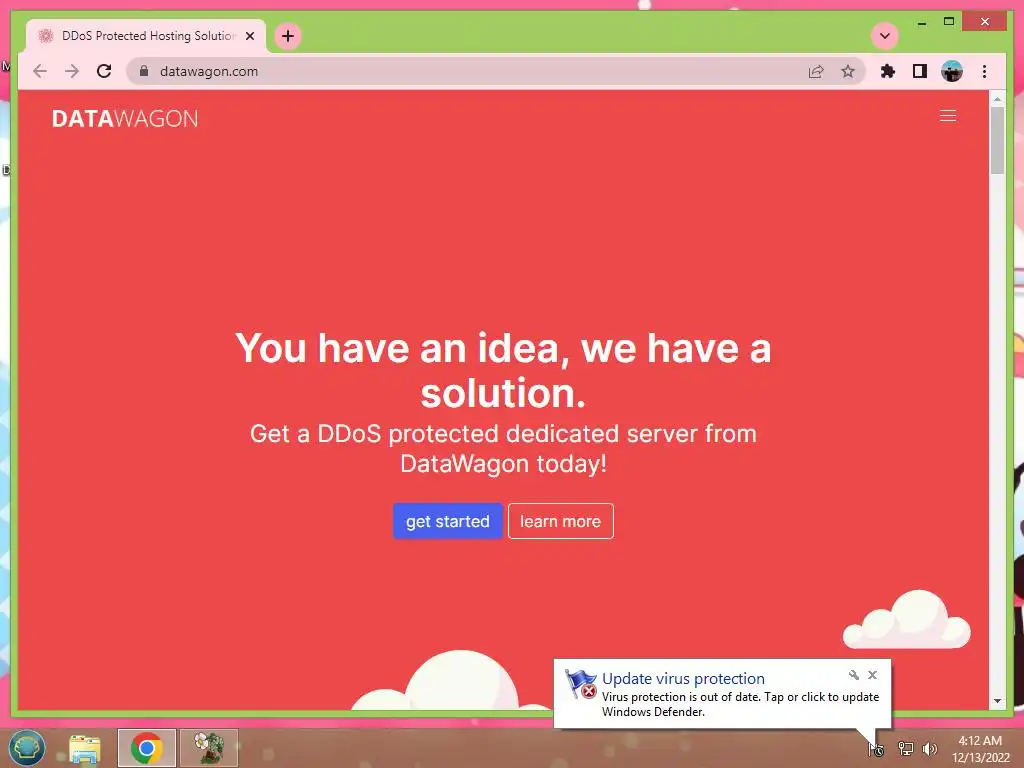Open the Start menu orb
Viewport: 1024px width, 768px height.
click(x=26, y=748)
